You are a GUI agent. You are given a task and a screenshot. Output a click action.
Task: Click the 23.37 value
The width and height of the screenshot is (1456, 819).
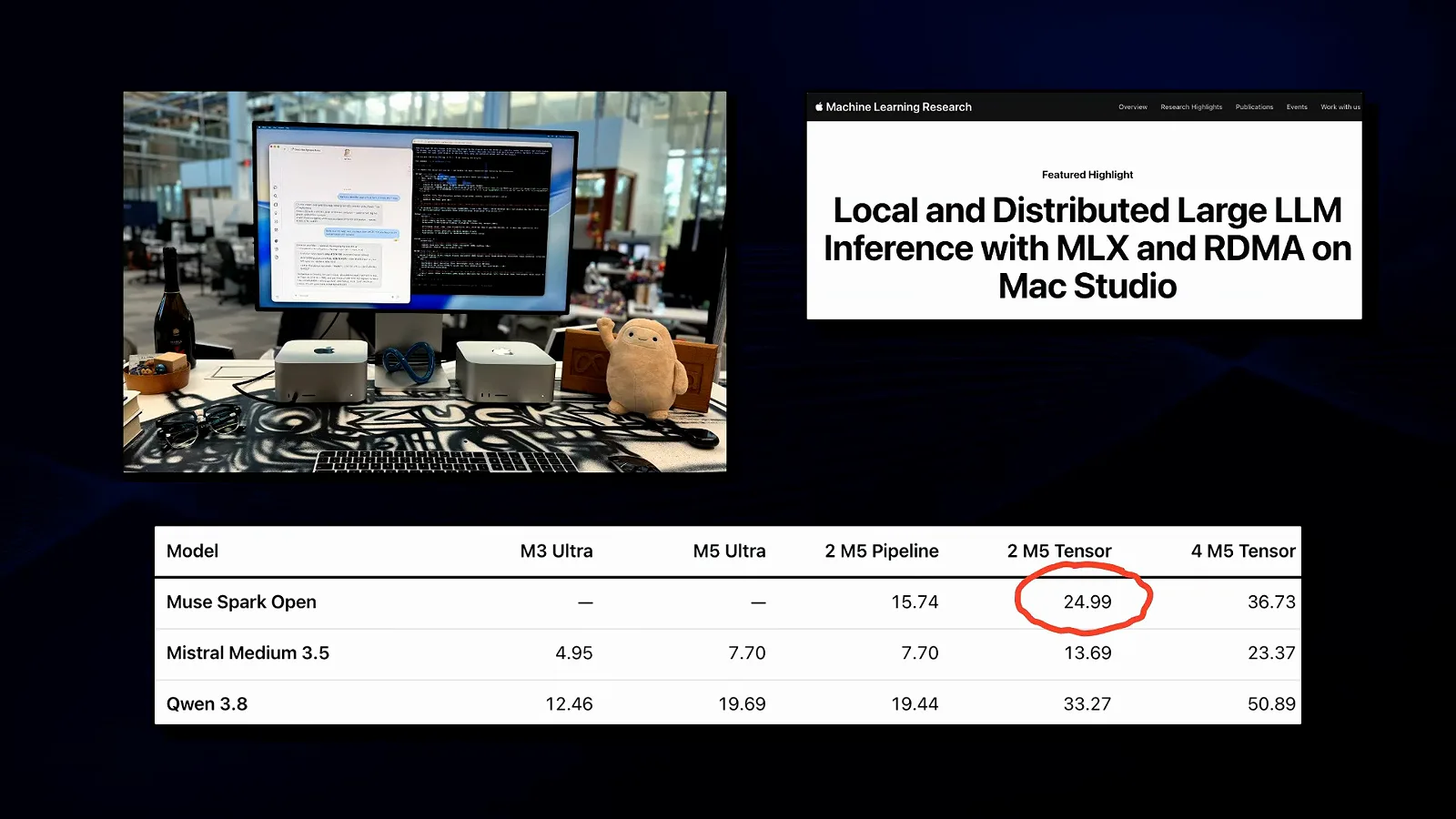1271,653
